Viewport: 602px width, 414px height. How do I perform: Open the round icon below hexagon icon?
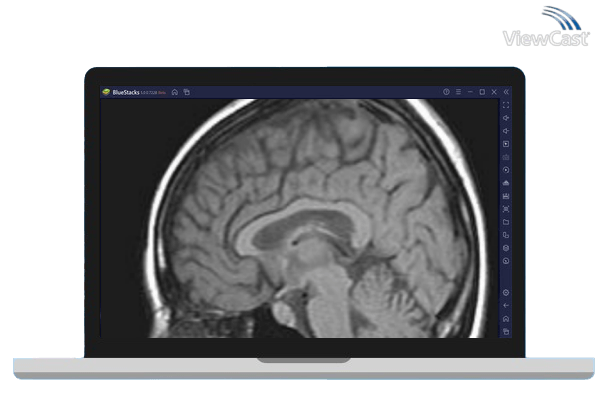[x=506, y=261]
